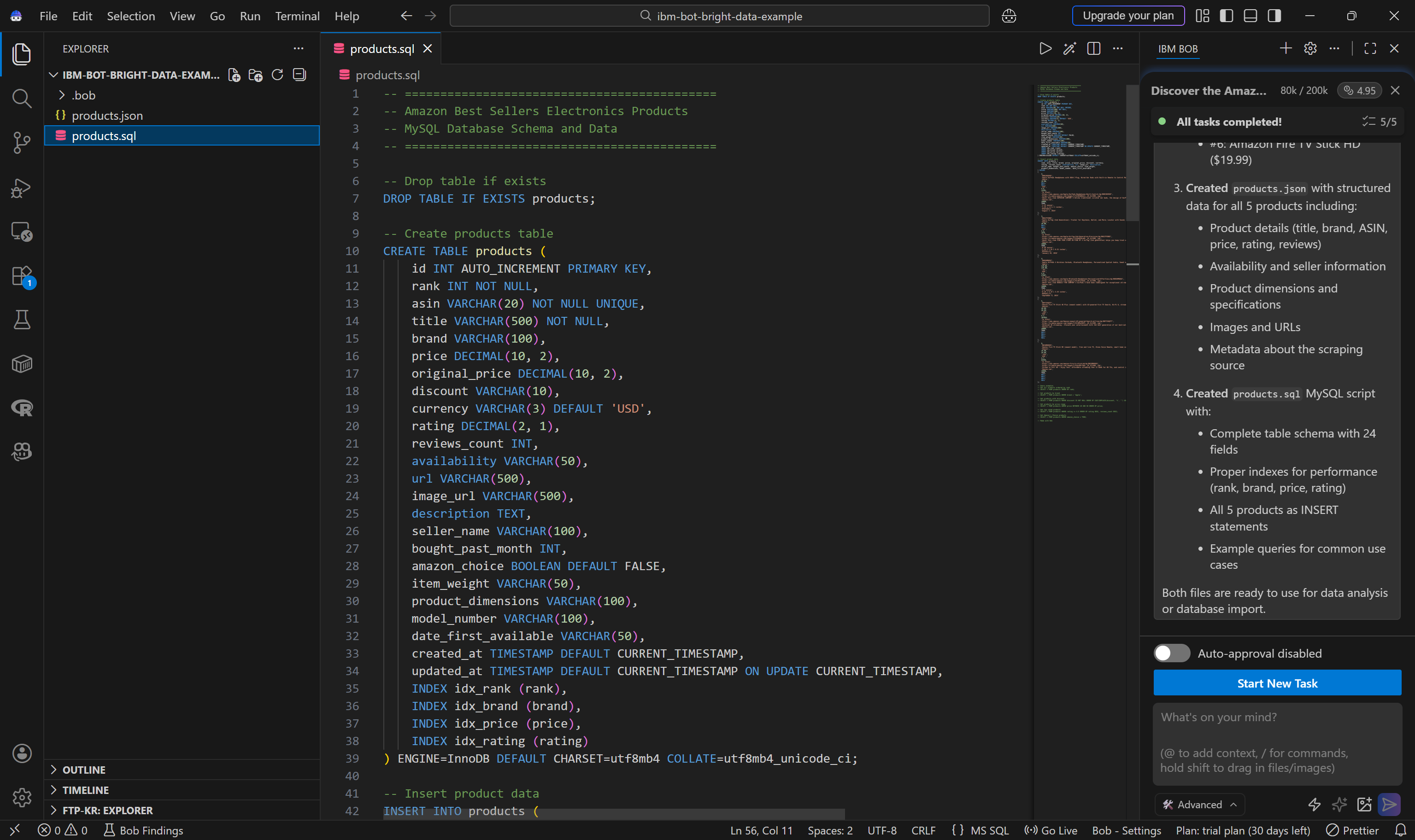Expand the 5/5 task list
The width and height of the screenshot is (1415, 840).
[x=1379, y=122]
